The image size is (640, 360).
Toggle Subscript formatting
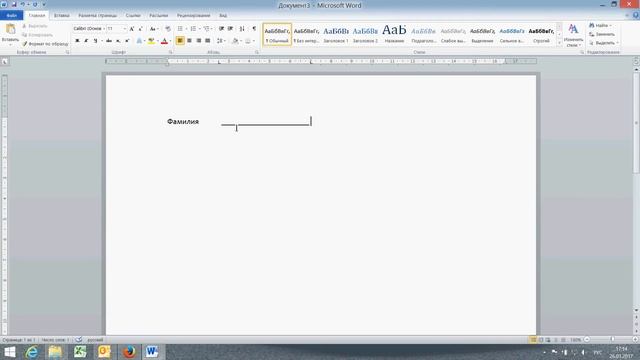point(118,41)
